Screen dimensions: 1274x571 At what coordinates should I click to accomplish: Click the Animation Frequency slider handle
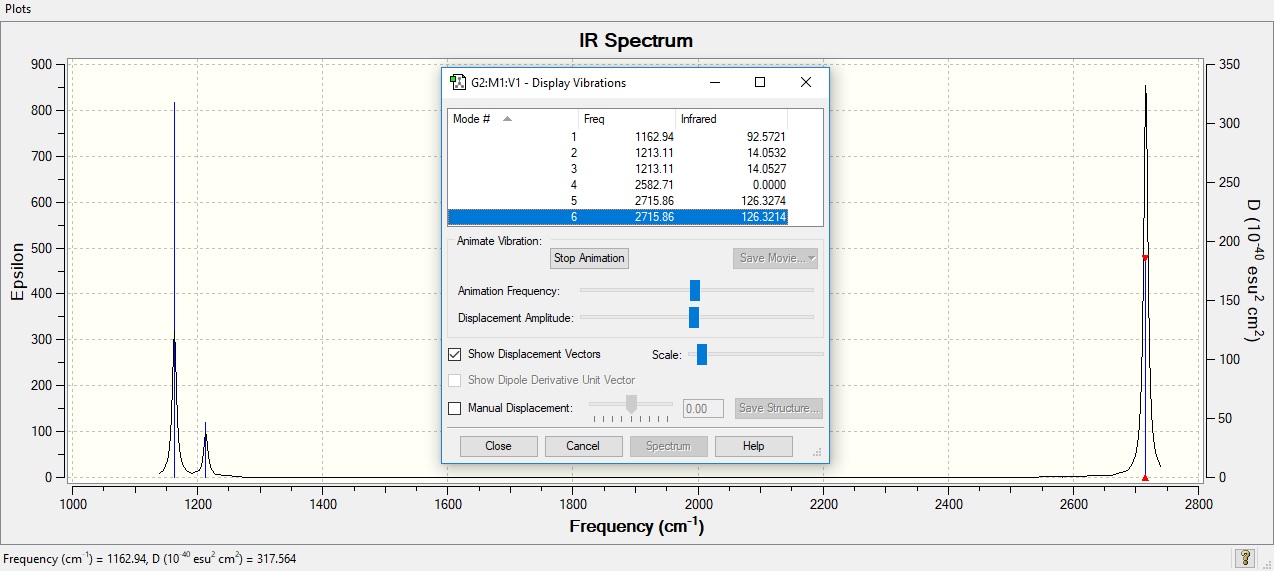[695, 290]
